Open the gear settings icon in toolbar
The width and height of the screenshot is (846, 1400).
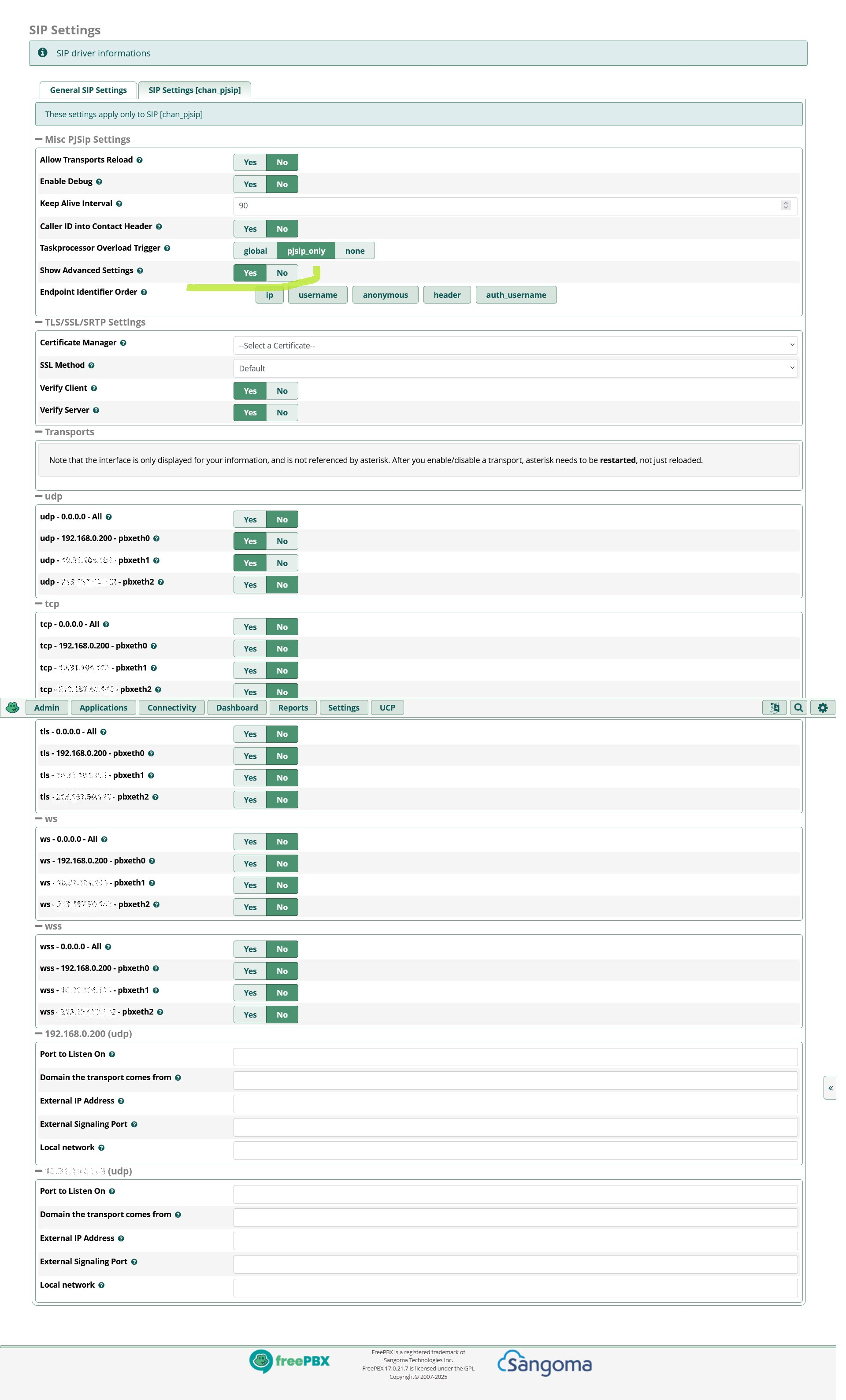coord(822,707)
